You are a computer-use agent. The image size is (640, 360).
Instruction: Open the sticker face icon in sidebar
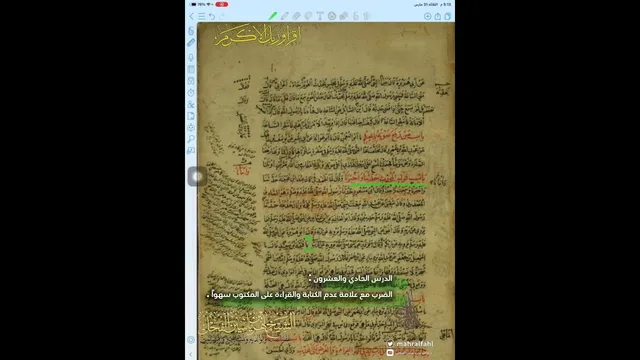191,128
